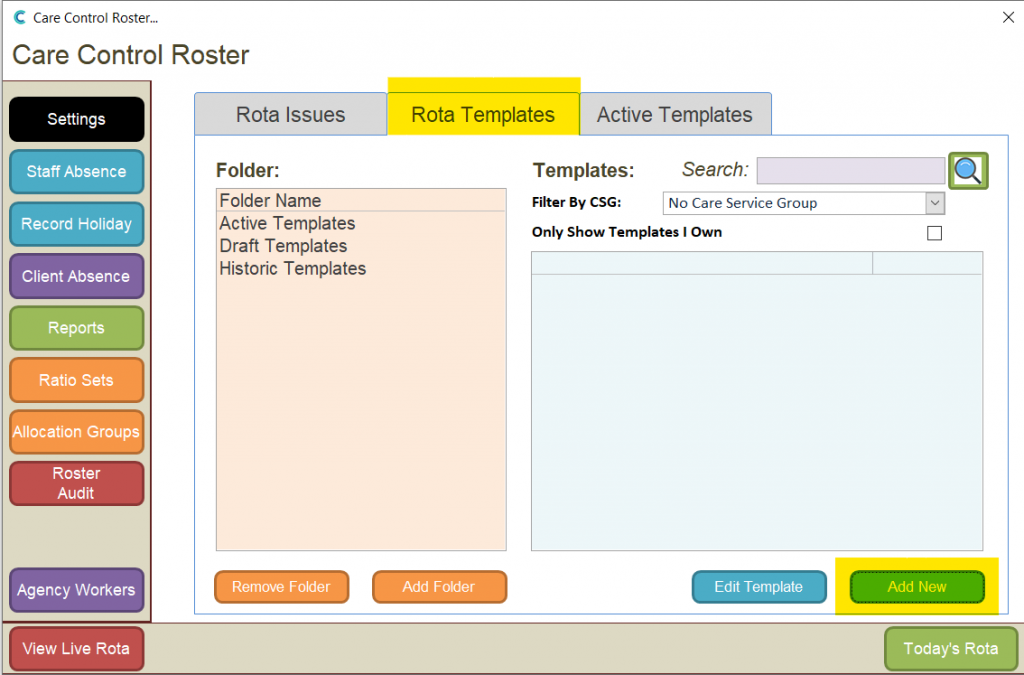Select the Draft Templates folder

point(361,246)
